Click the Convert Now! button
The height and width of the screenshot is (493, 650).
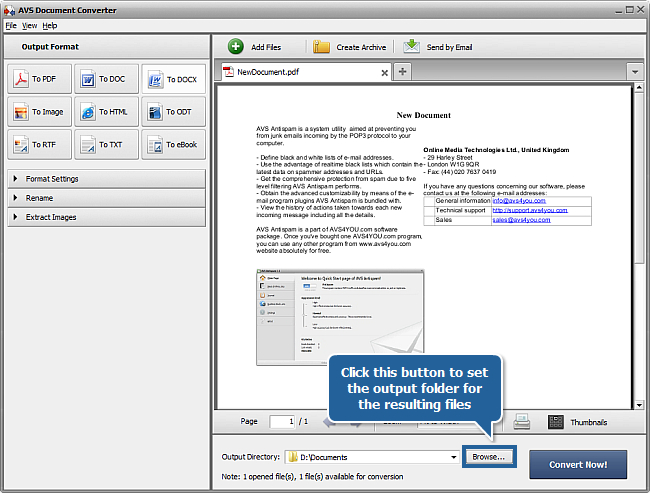tap(578, 464)
